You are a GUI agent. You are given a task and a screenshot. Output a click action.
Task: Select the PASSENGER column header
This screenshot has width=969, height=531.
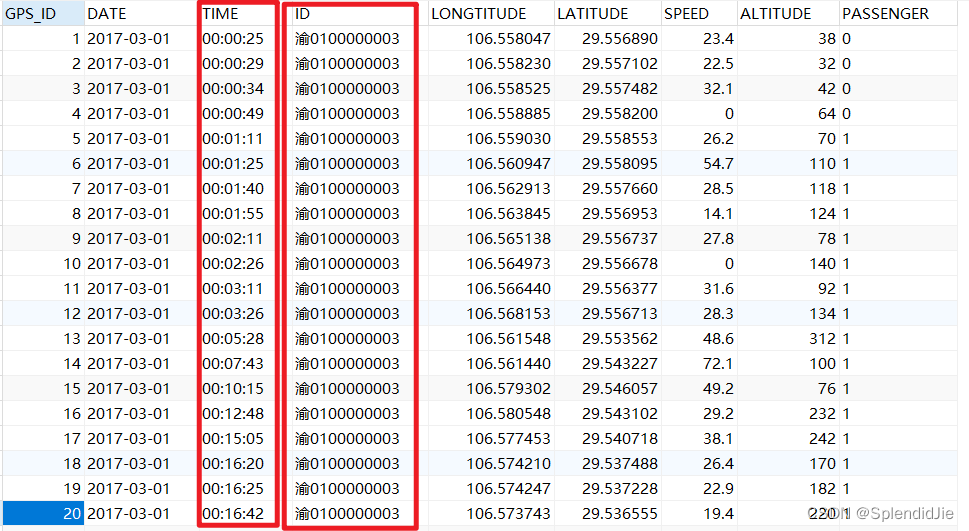point(898,14)
